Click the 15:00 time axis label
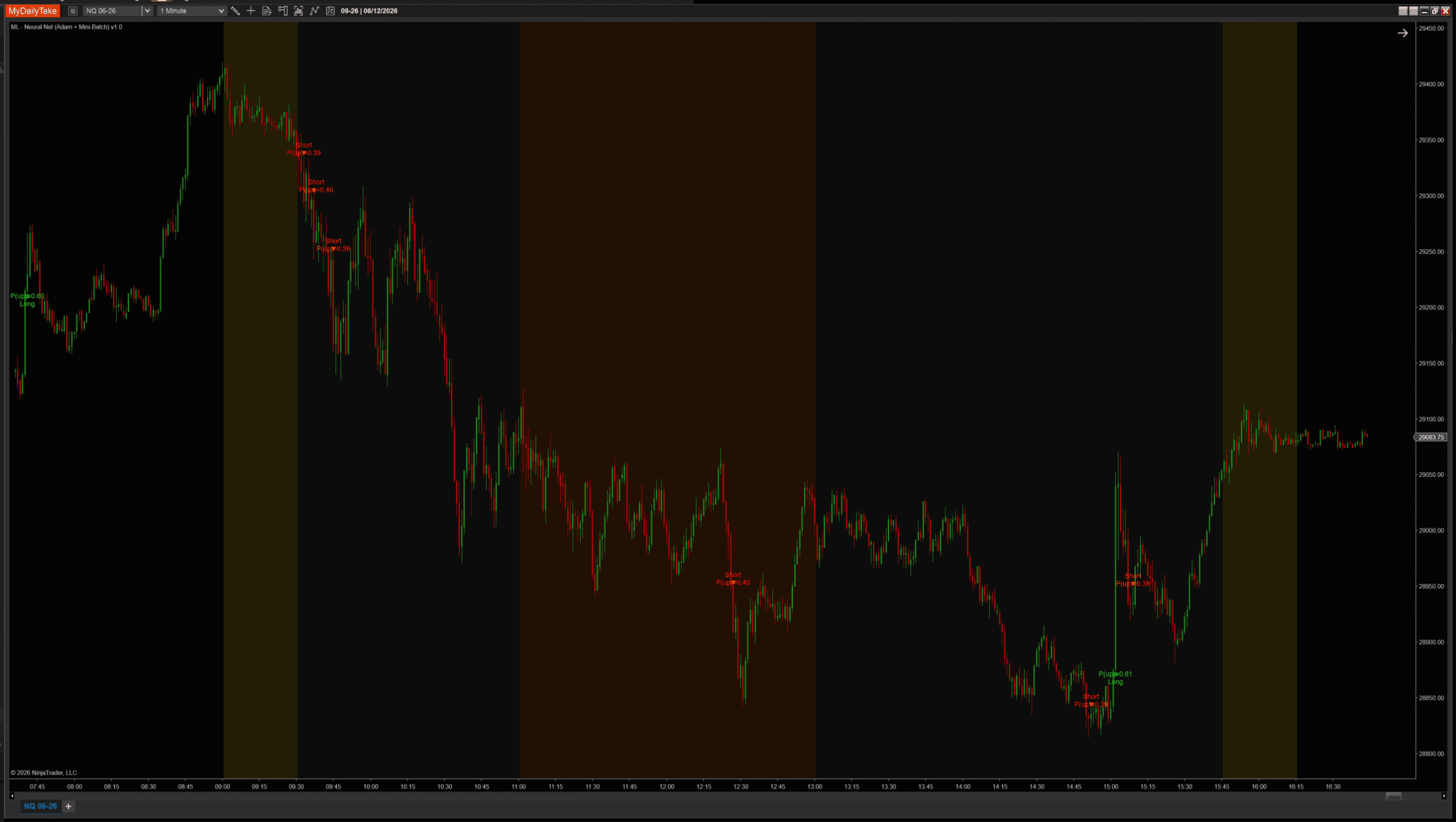1456x822 pixels. (x=1111, y=787)
